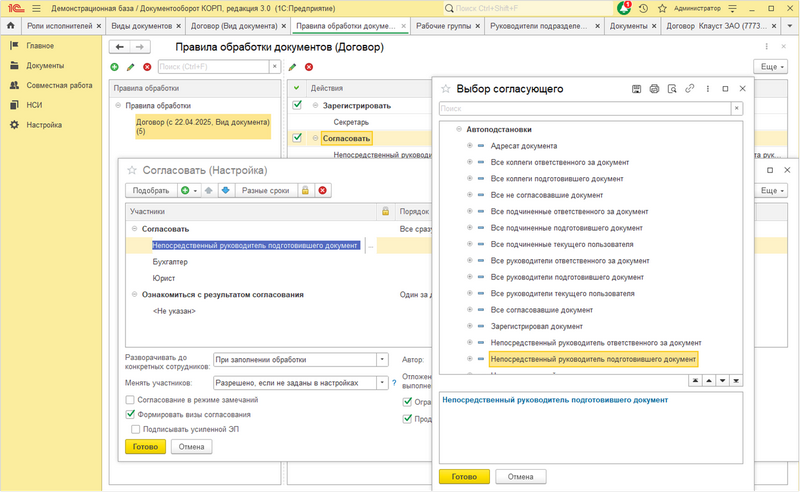Open Документы in left sidebar
800x492 pixels.
coord(44,66)
